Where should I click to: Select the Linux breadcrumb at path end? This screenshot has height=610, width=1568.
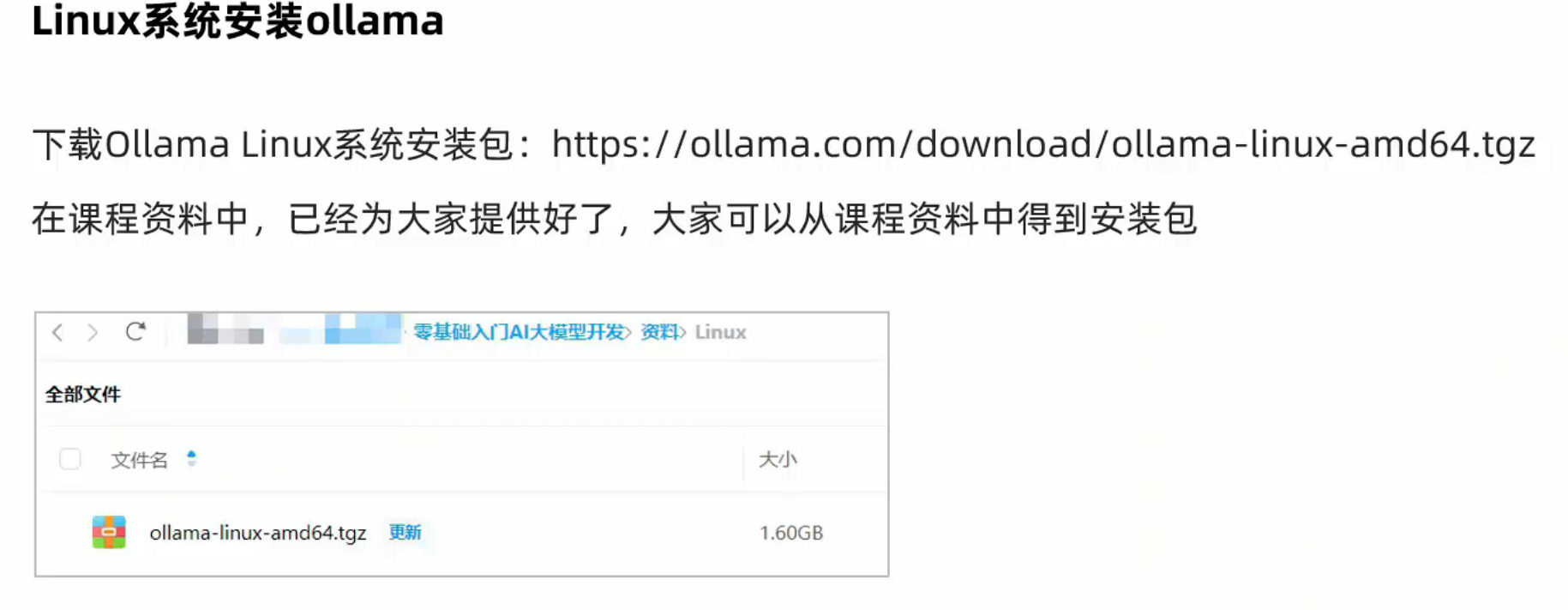(720, 332)
